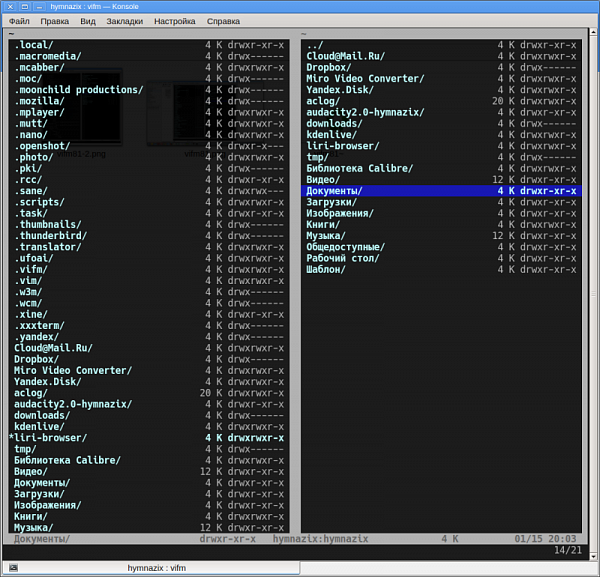This screenshot has width=600, height=577.
Task: Click the 14/21 position indicator
Action: click(x=568, y=550)
